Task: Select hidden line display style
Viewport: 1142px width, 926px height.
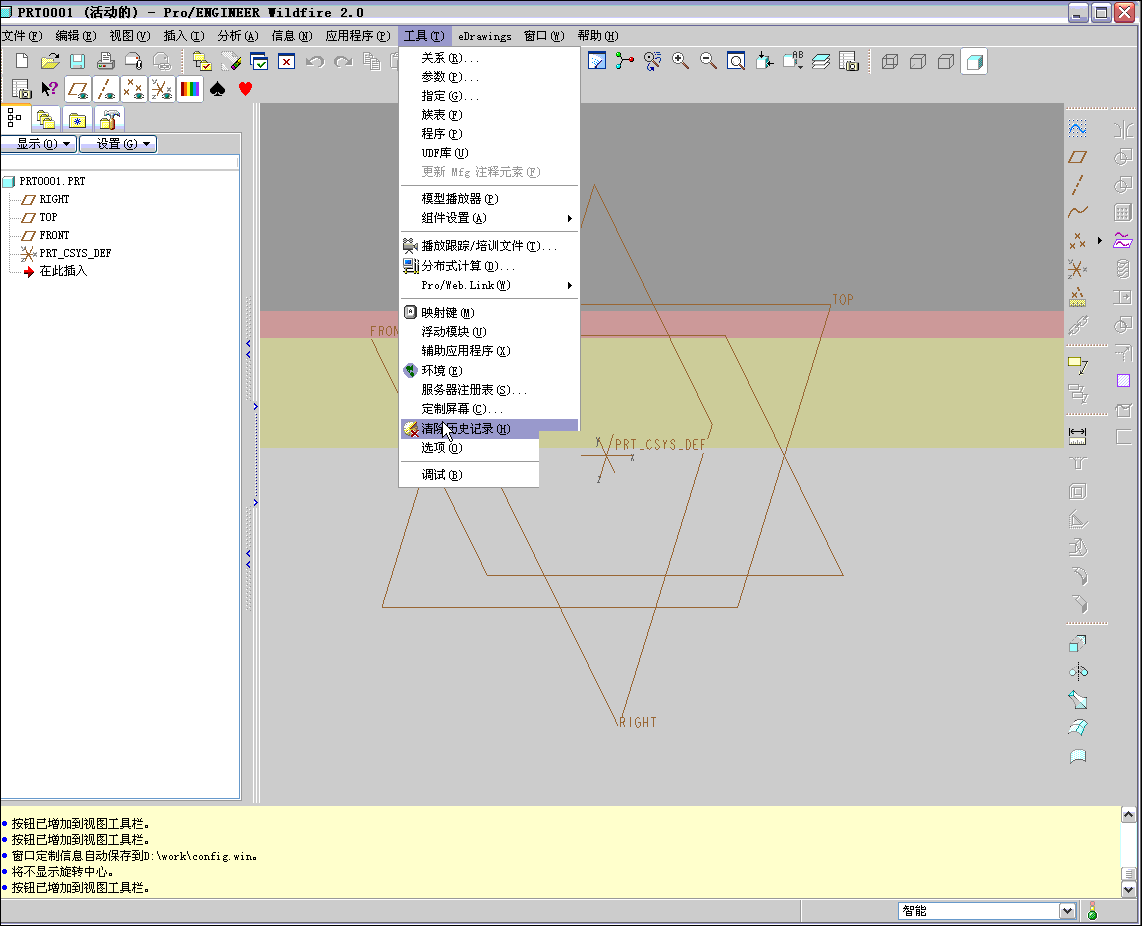Action: (x=918, y=61)
